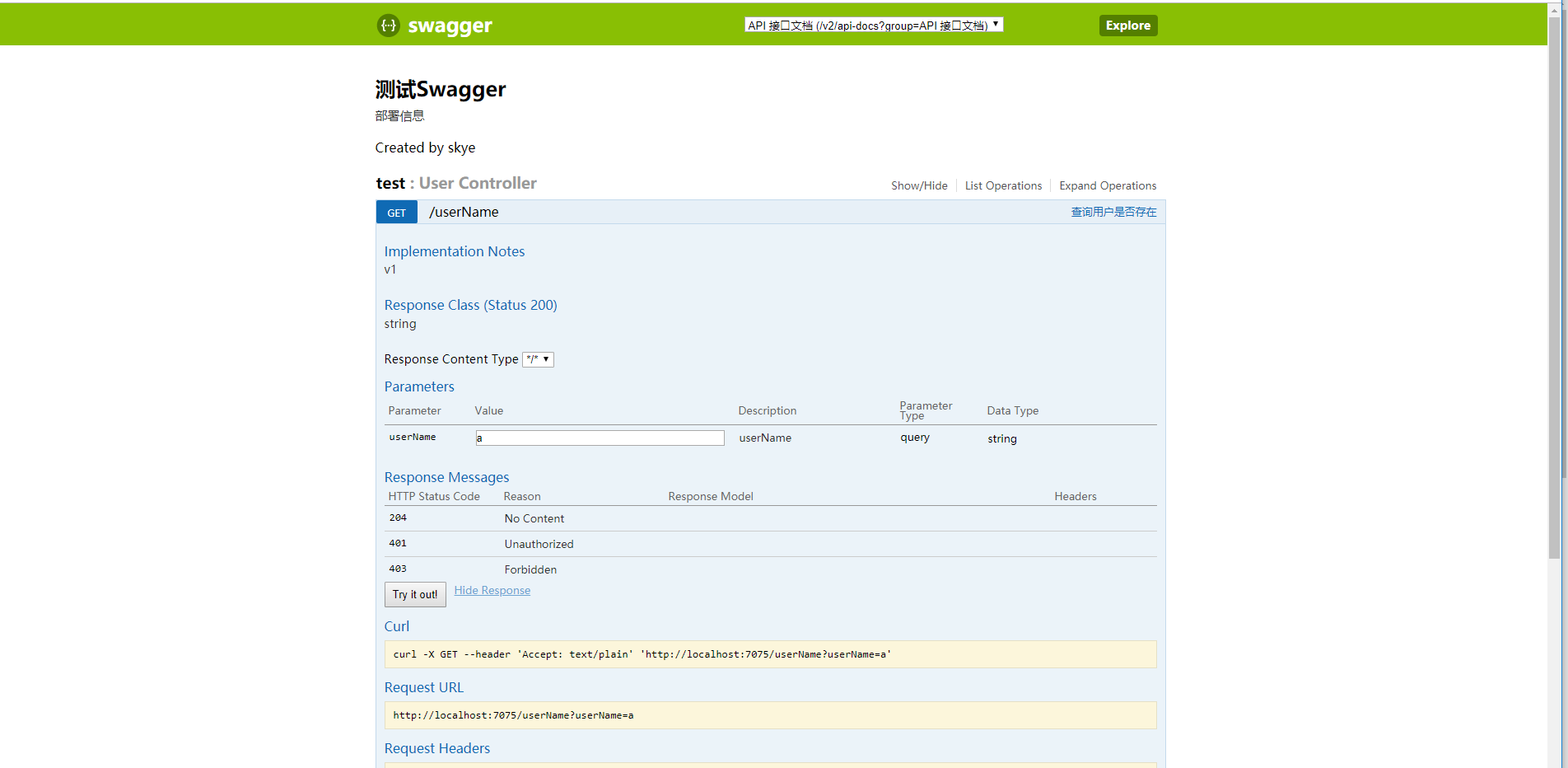Screen dimensions: 1568x768
Task: Open the Response Content Type dropdown
Action: coord(538,359)
